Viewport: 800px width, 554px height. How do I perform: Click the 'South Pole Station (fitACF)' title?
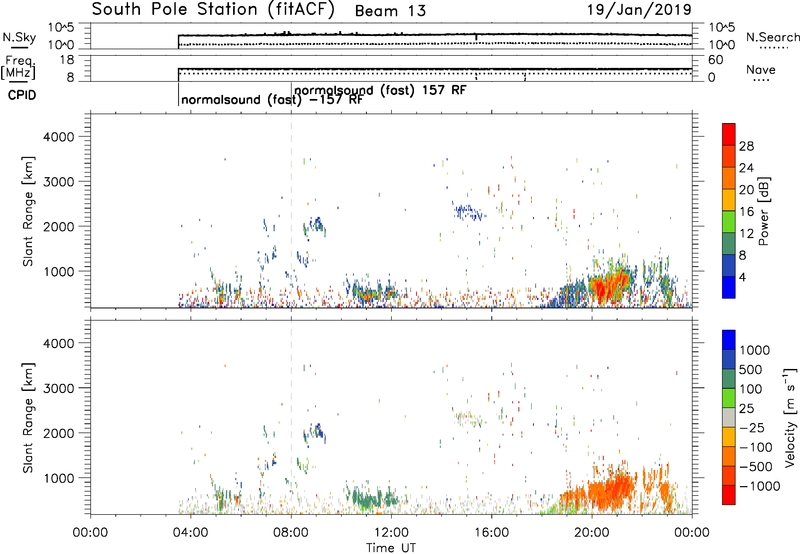(213, 10)
